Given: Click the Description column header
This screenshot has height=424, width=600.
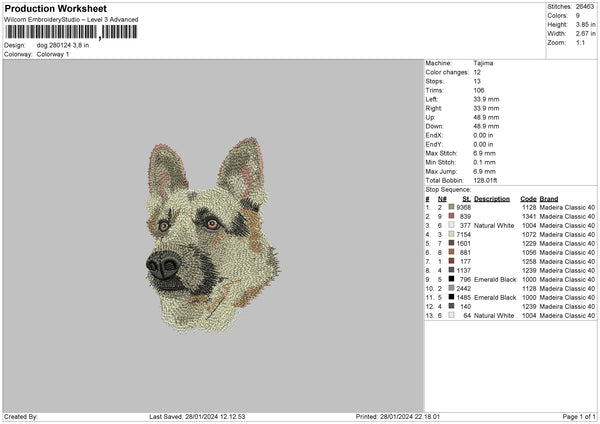Looking at the screenshot, I should tap(492, 198).
